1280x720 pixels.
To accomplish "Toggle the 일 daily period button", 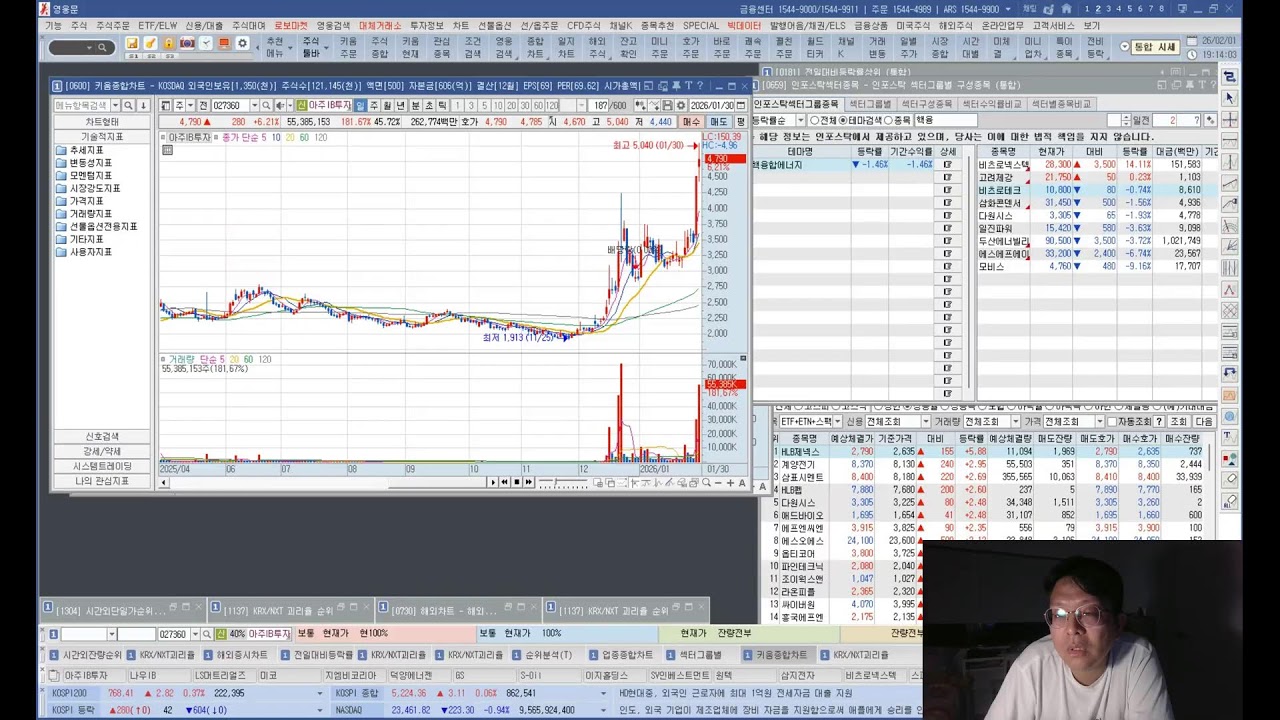I will 361,105.
